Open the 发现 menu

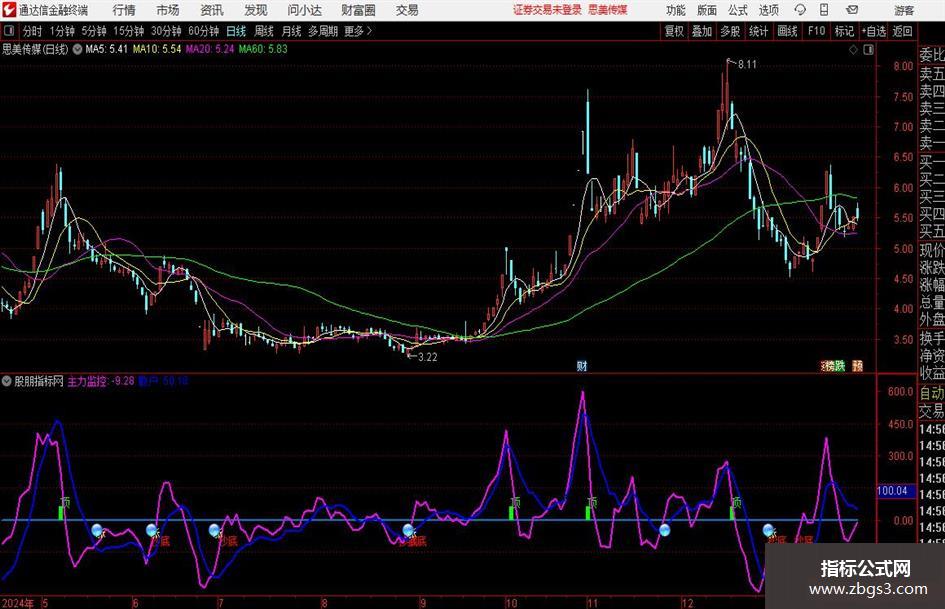point(256,10)
